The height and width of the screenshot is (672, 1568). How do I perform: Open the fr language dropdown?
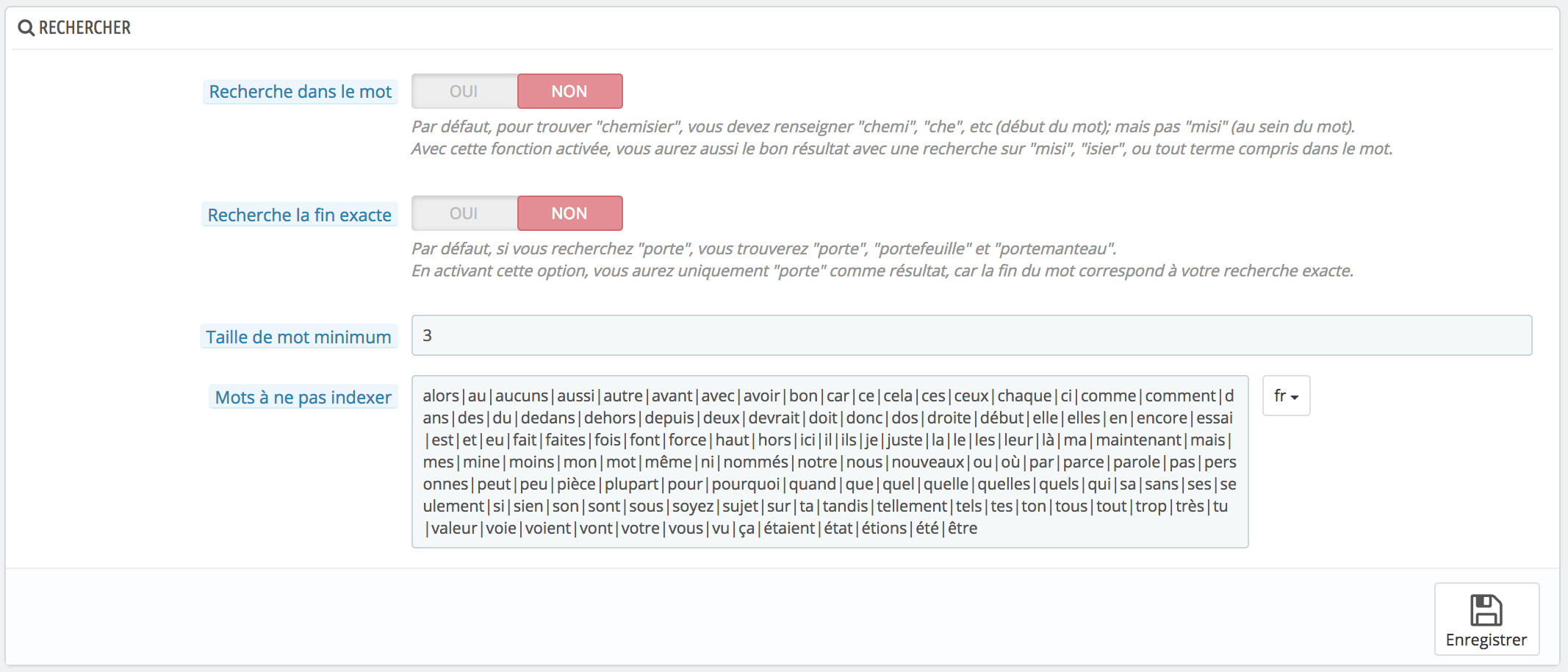(1285, 396)
